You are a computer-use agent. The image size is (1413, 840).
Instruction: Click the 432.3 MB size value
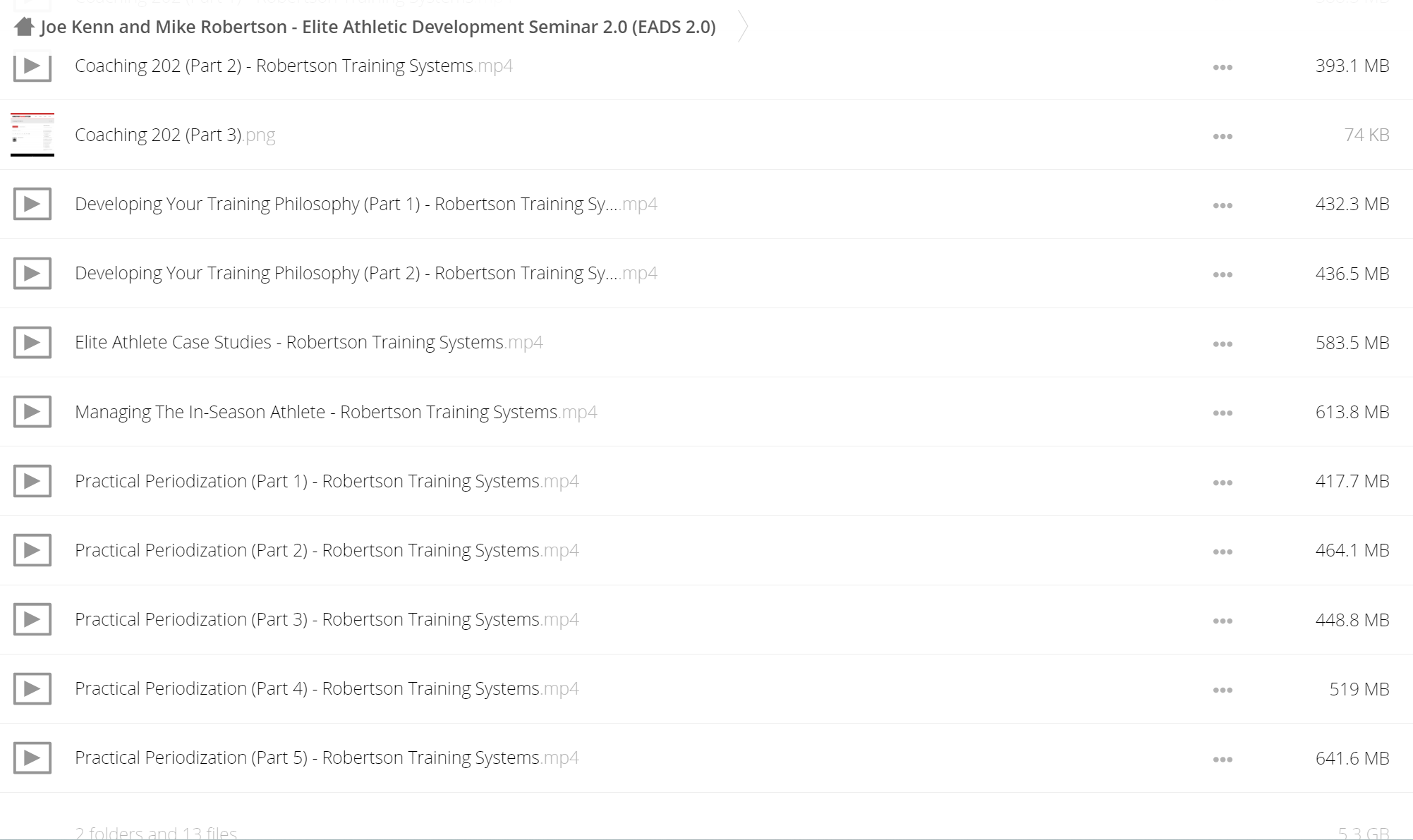coord(1352,204)
